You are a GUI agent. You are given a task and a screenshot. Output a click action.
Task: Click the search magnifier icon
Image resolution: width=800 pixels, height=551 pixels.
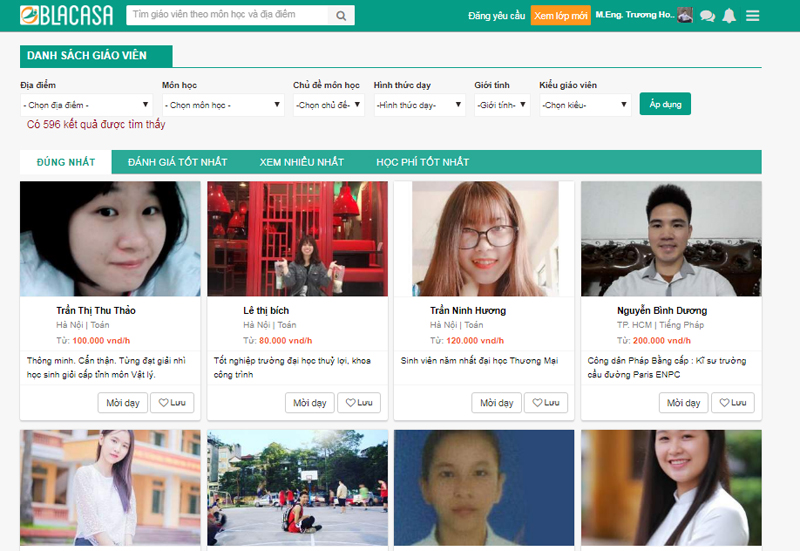click(341, 16)
